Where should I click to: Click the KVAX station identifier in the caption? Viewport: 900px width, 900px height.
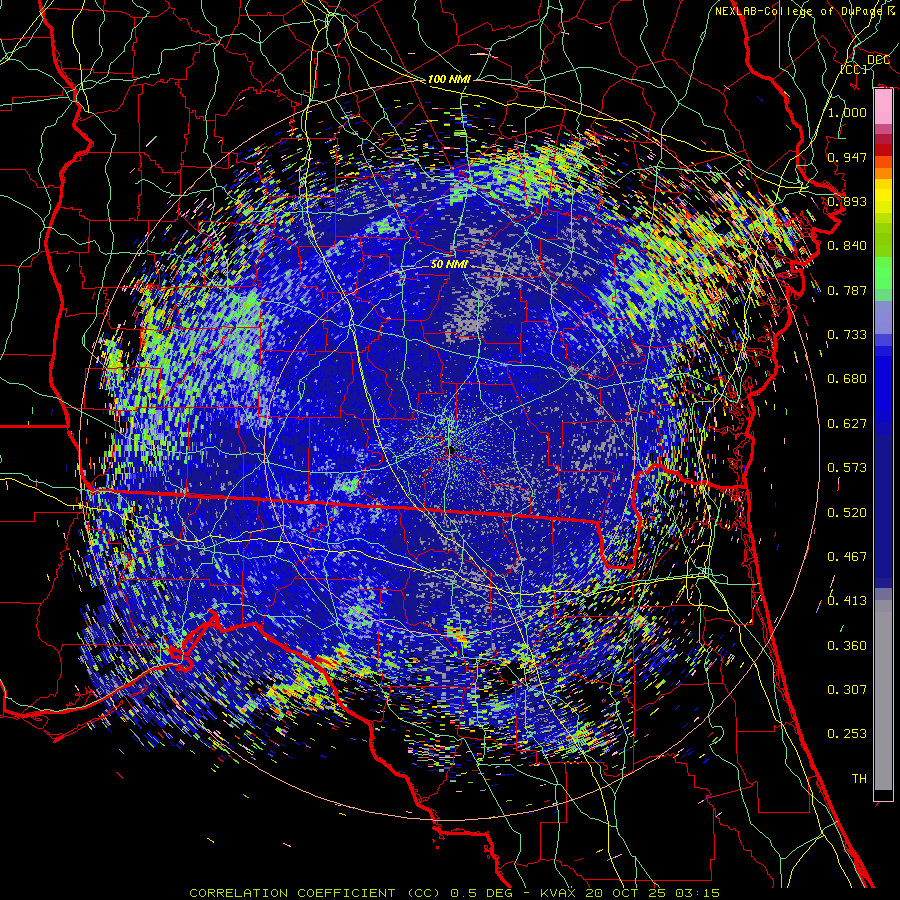pyautogui.click(x=557, y=893)
